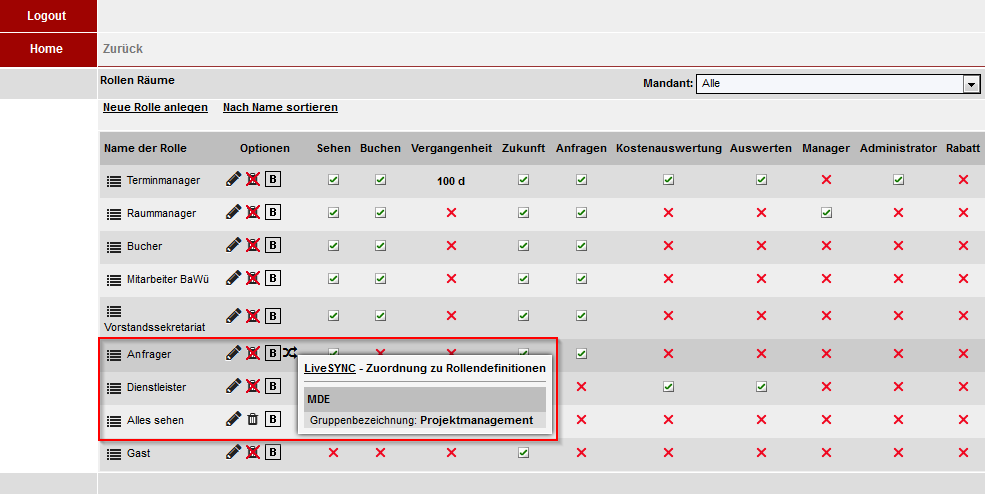Open the B option for Mitarbeiter BaWü
Viewport: 985px width, 494px height.
[x=273, y=278]
